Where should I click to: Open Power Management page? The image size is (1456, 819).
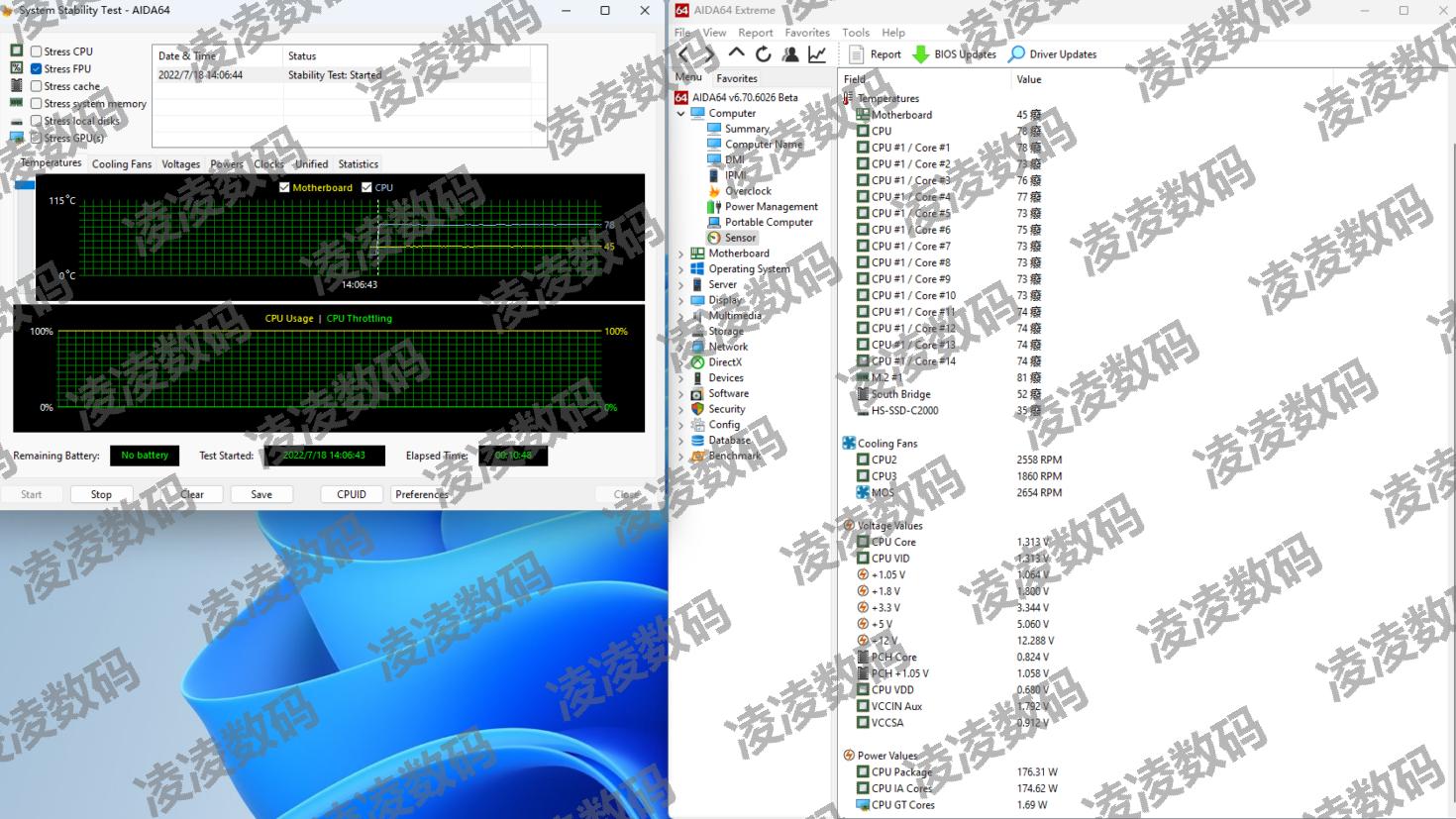pyautogui.click(x=763, y=207)
